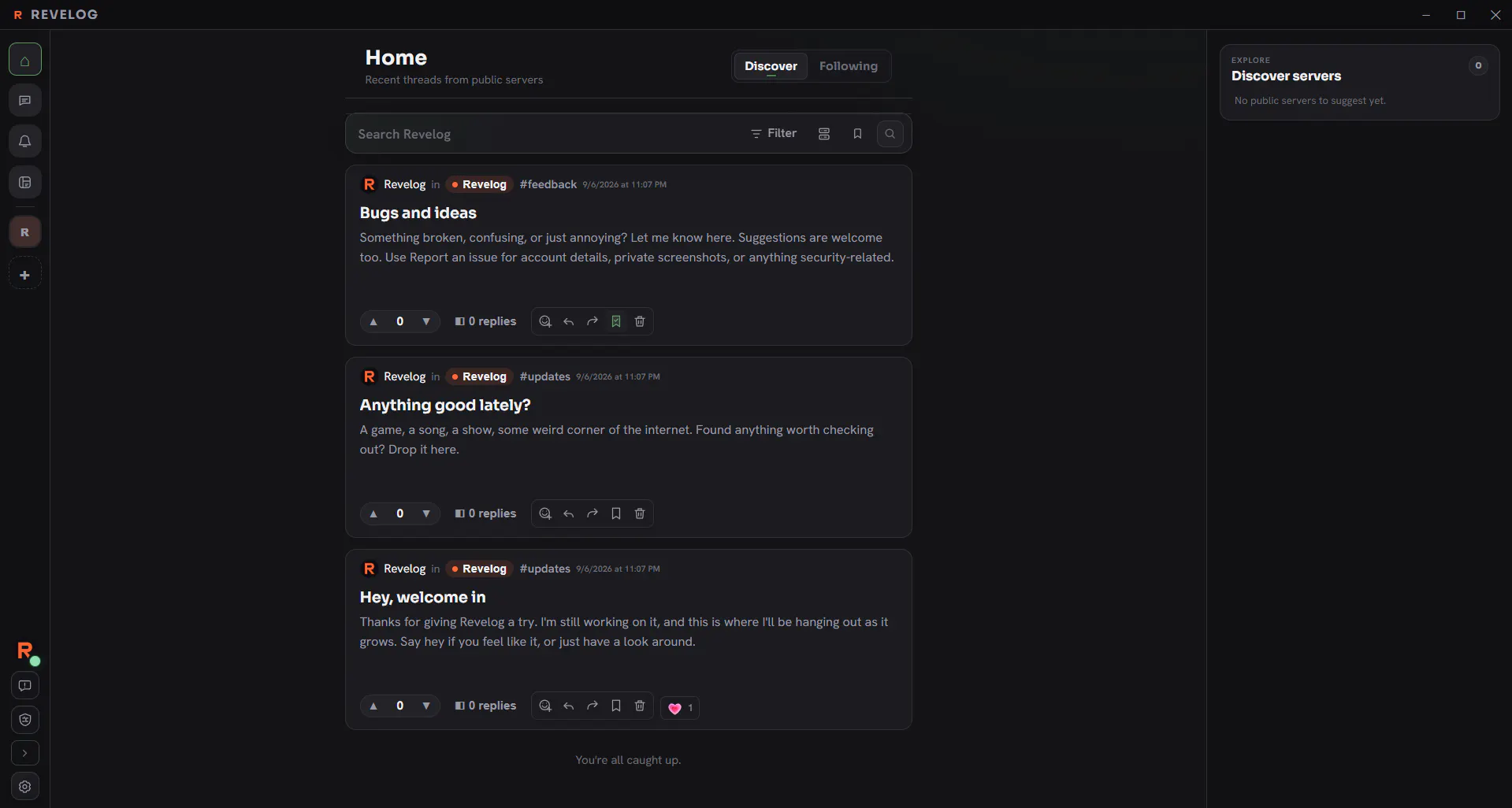
Task: Bookmark the Anything good lately thread
Action: [x=616, y=513]
